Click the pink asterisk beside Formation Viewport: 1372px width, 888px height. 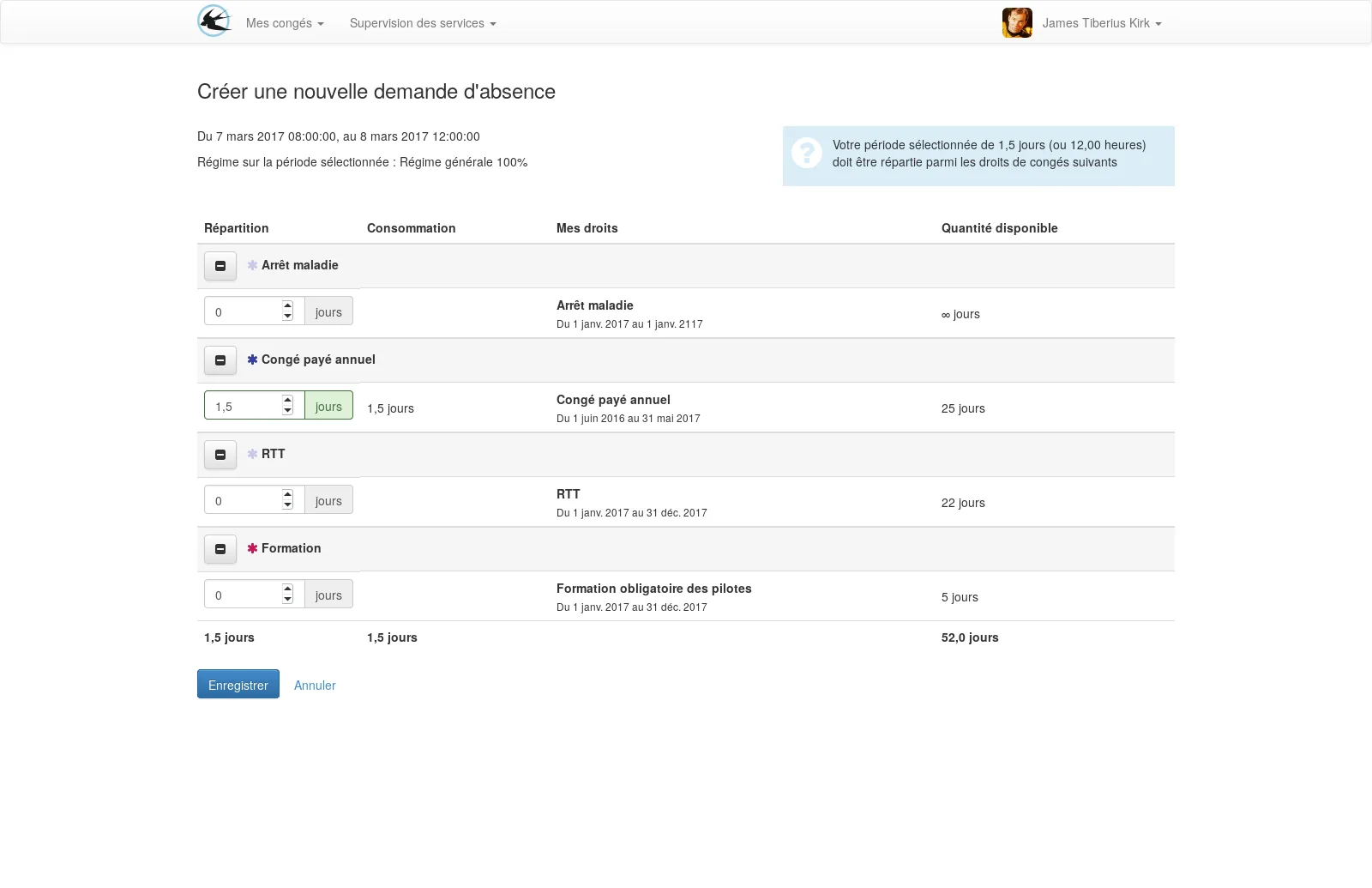(252, 548)
